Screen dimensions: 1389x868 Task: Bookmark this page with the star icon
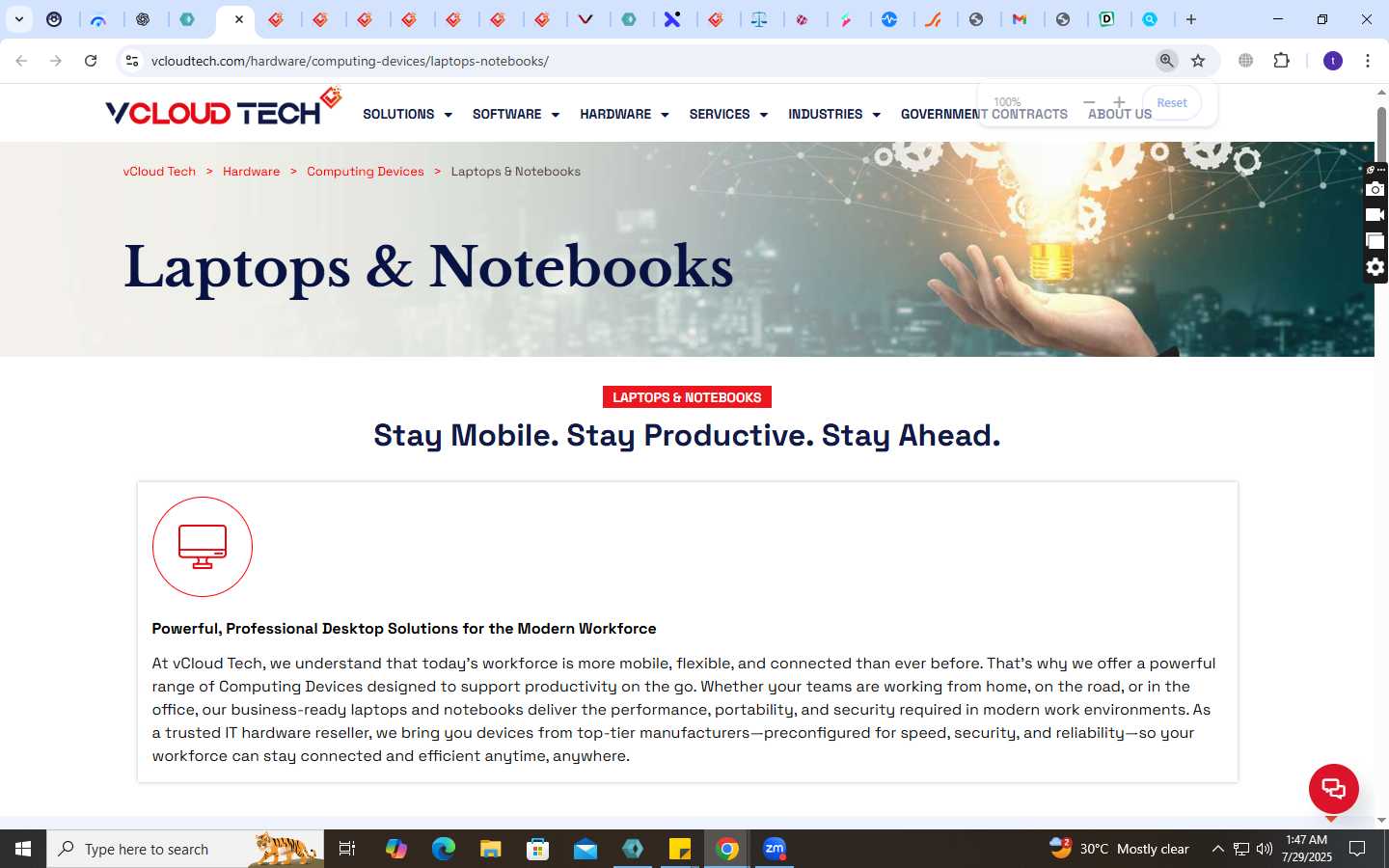point(1198,61)
